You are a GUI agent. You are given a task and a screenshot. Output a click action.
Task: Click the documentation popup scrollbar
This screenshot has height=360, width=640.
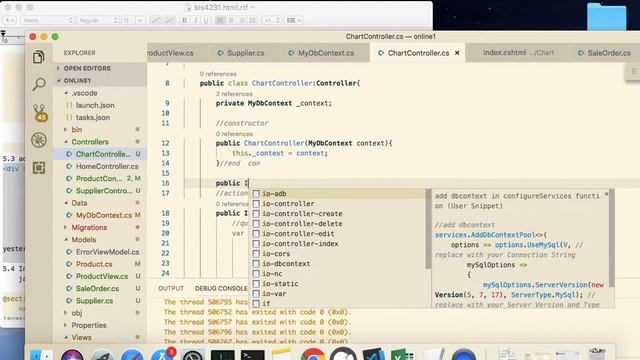click(x=611, y=238)
